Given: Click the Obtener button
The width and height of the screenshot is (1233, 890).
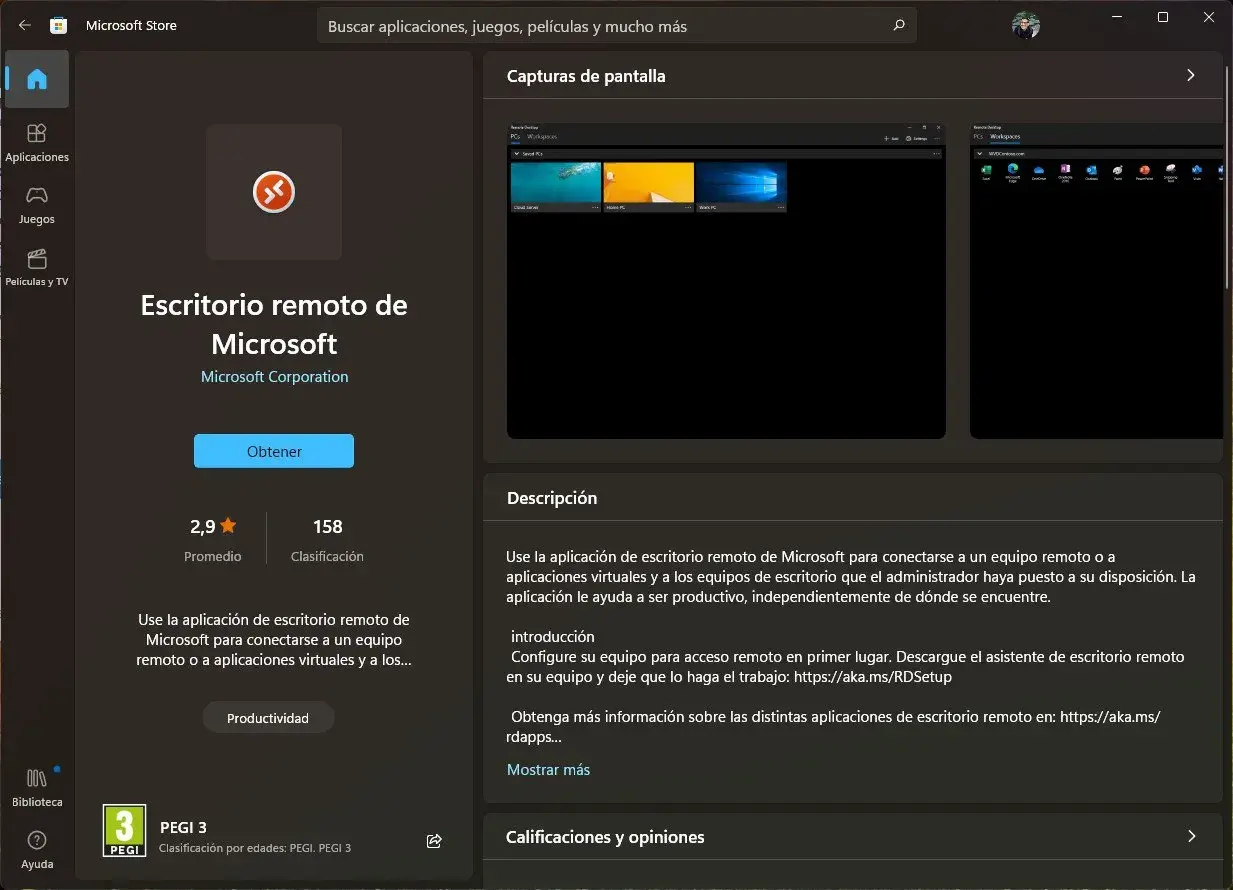Looking at the screenshot, I should [274, 451].
